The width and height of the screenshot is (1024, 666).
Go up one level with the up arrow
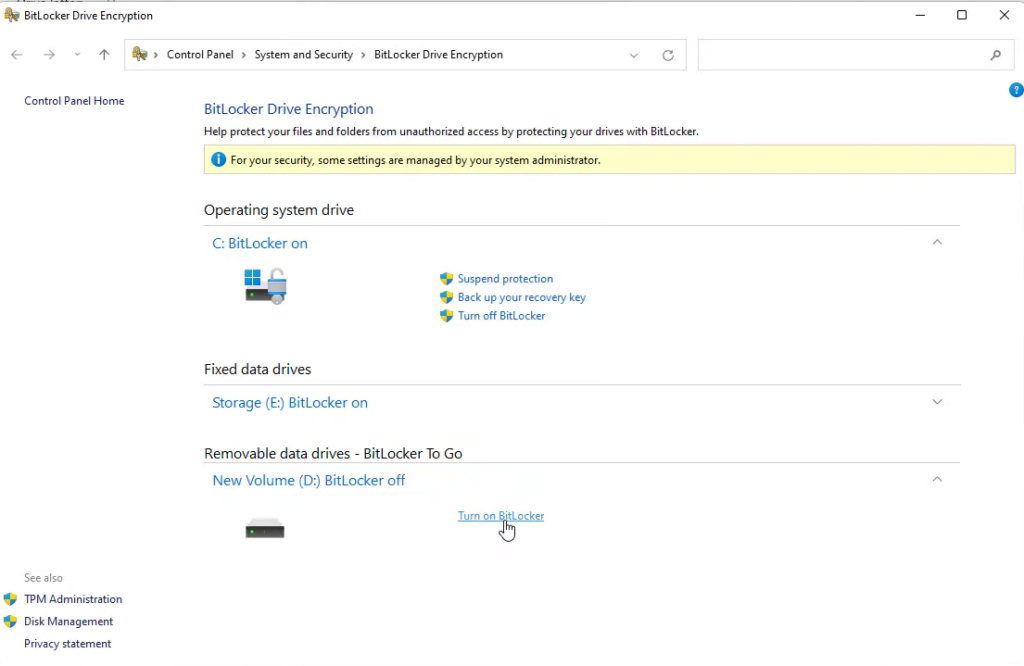click(103, 54)
